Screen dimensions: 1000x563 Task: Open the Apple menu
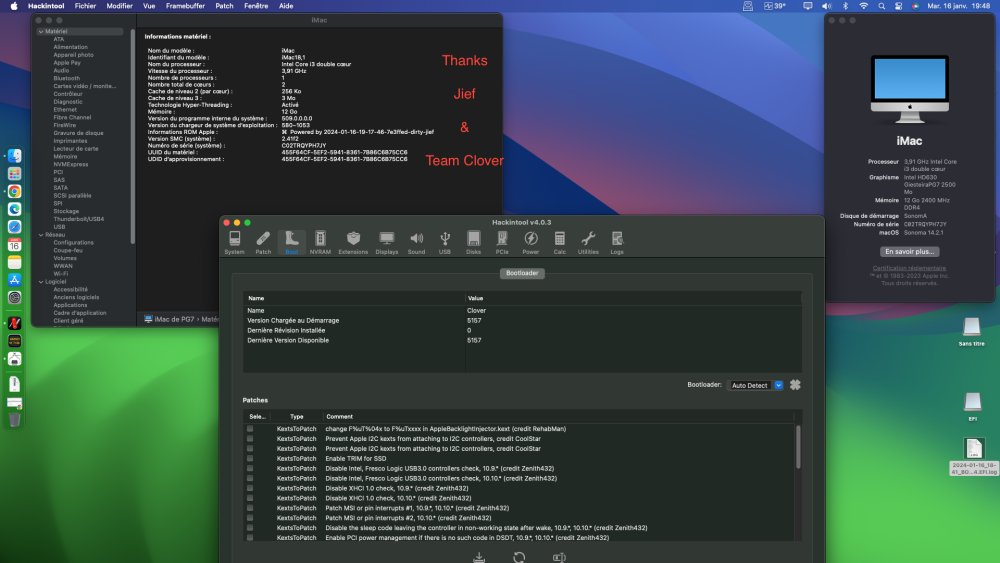[14, 6]
